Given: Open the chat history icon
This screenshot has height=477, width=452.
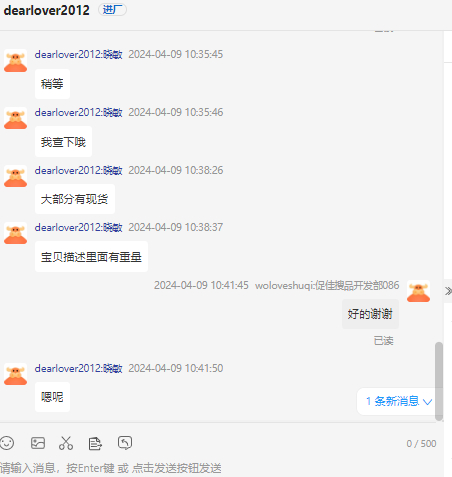Looking at the screenshot, I should coord(125,443).
